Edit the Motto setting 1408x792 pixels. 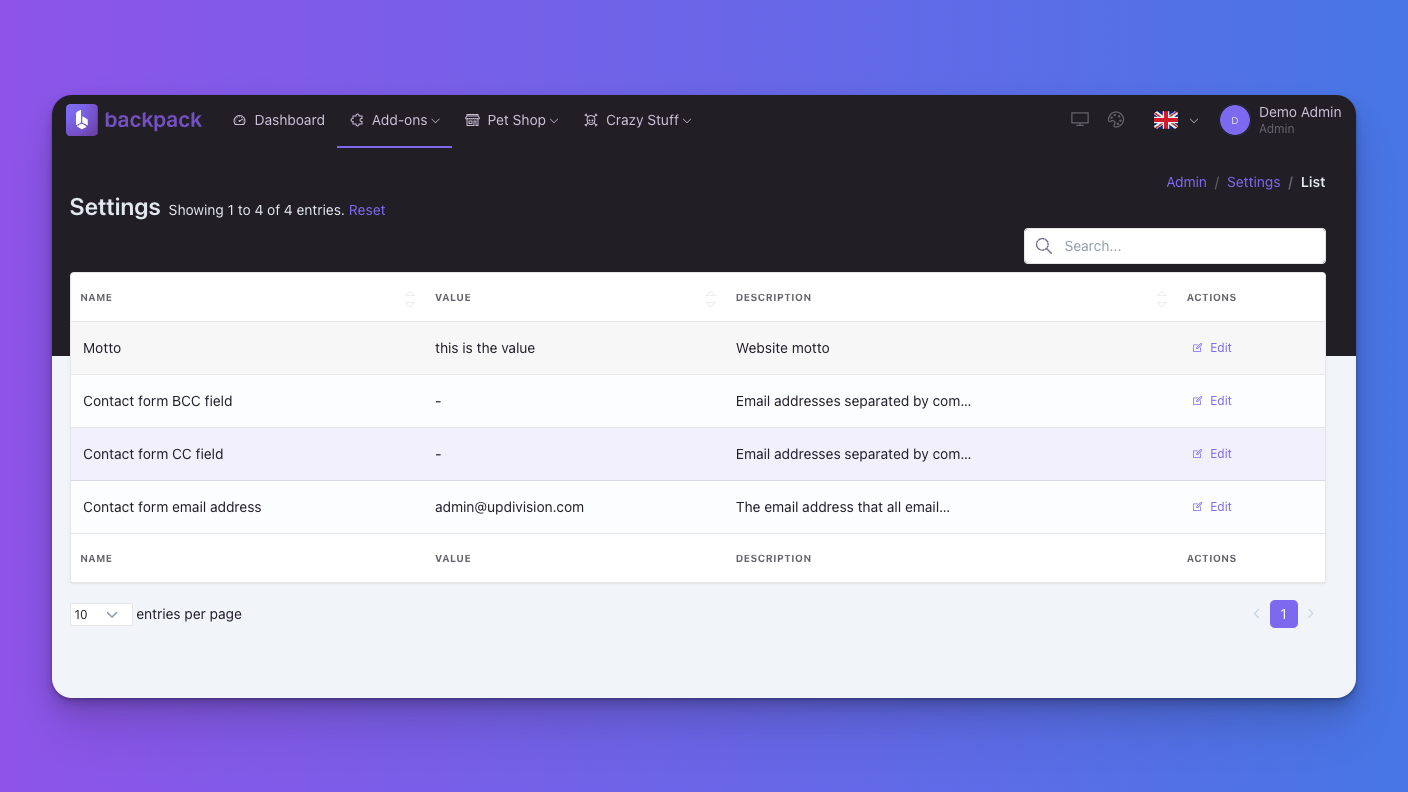pos(1212,348)
